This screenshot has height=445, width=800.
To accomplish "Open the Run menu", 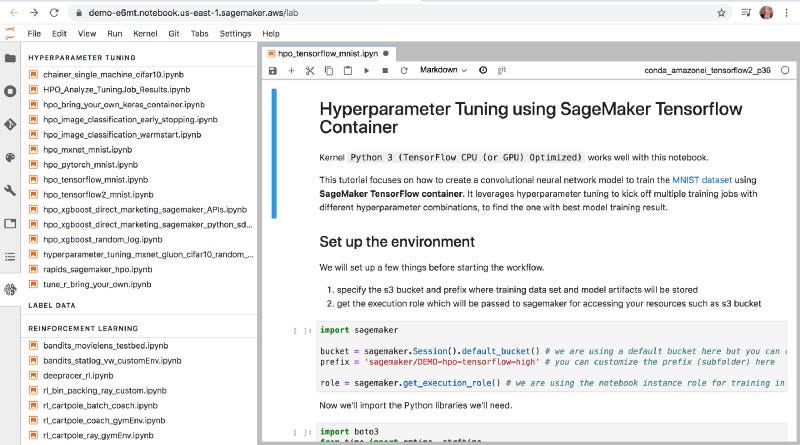I will (x=115, y=34).
